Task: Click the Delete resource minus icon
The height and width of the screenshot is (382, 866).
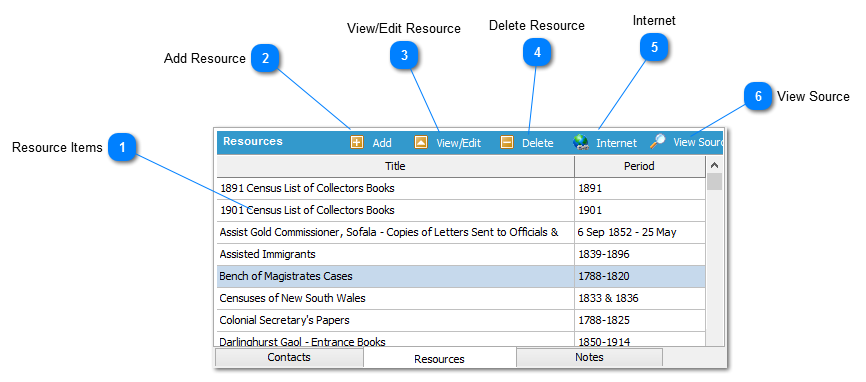Action: (507, 142)
